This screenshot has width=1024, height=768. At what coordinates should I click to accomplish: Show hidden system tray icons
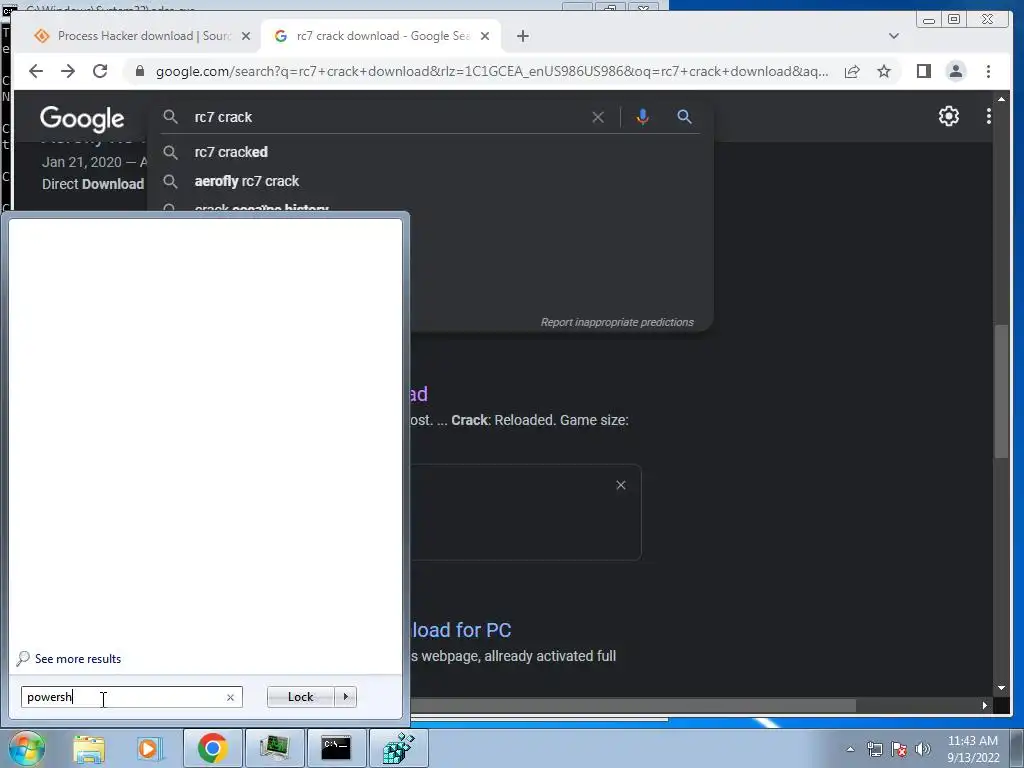pyautogui.click(x=850, y=749)
